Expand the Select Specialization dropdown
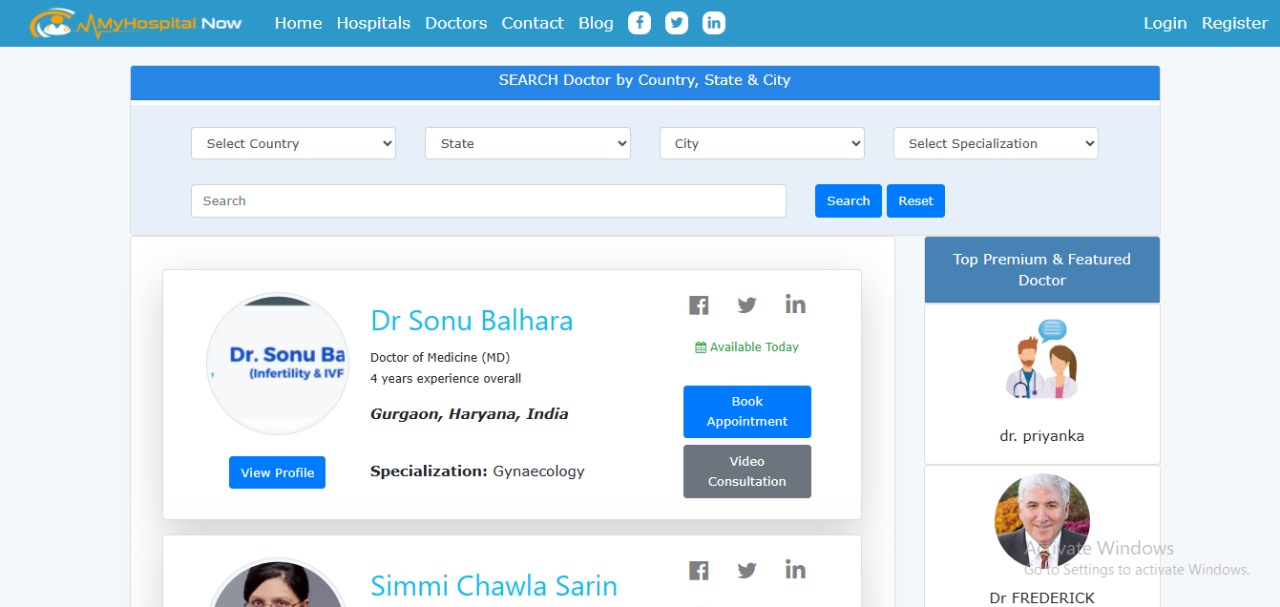 pyautogui.click(x=996, y=143)
